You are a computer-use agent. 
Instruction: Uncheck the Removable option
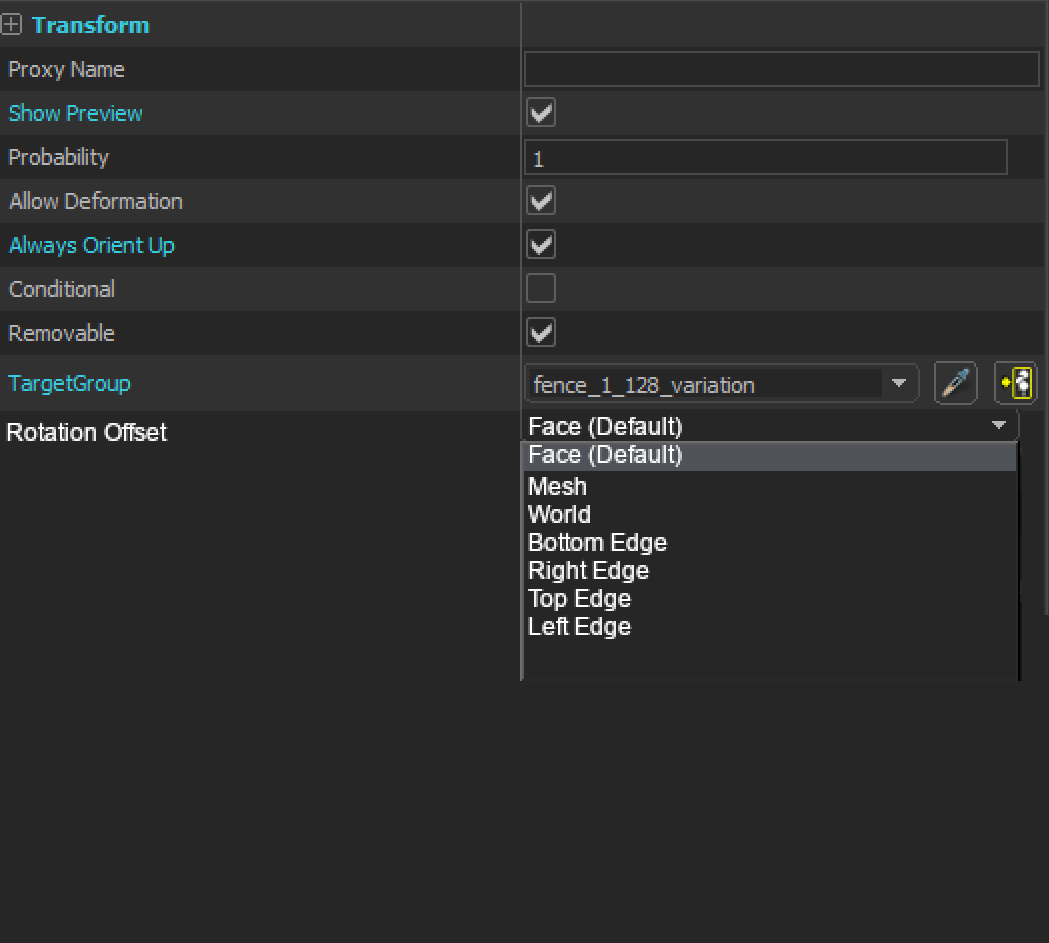(540, 332)
